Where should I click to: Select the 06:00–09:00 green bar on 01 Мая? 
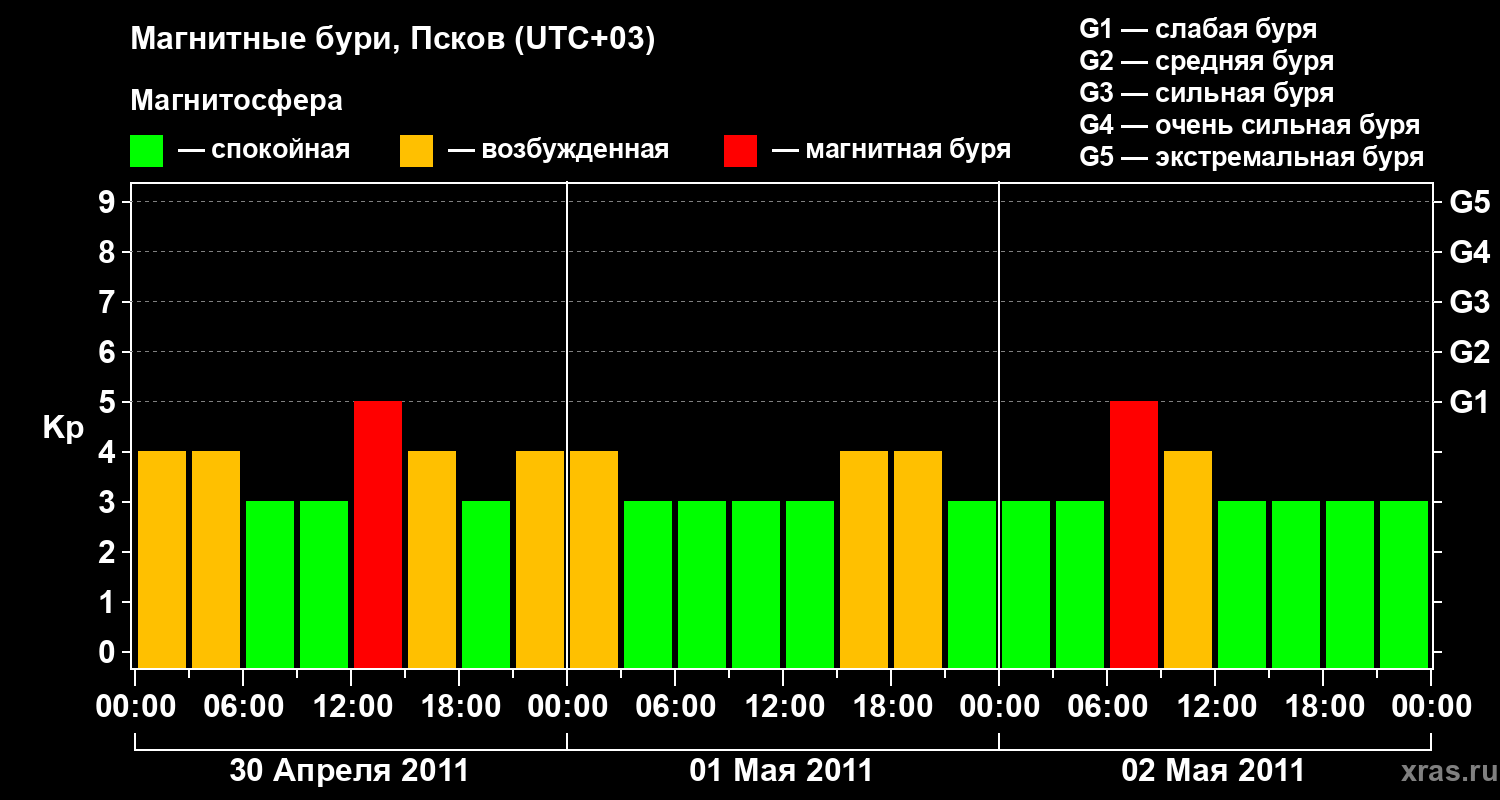[x=702, y=584]
